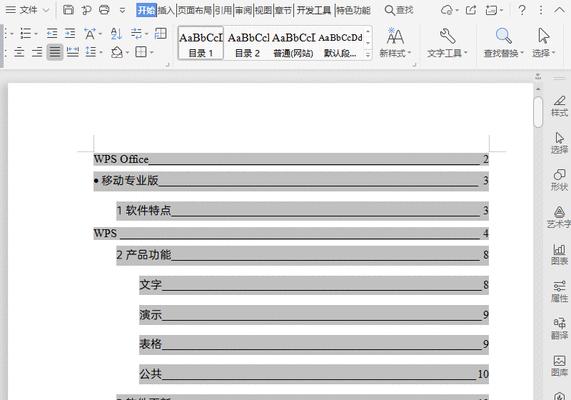Collapse the ribbon with the up chevron
Viewport: 571px width, 400px height.
coord(559,10)
